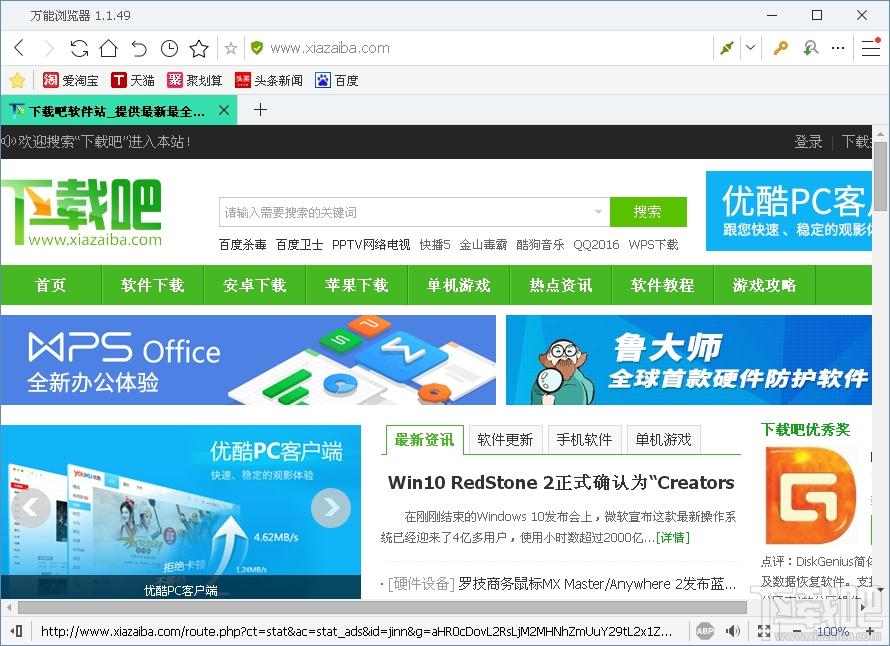Open the 天猫 bookmark

coord(133,80)
